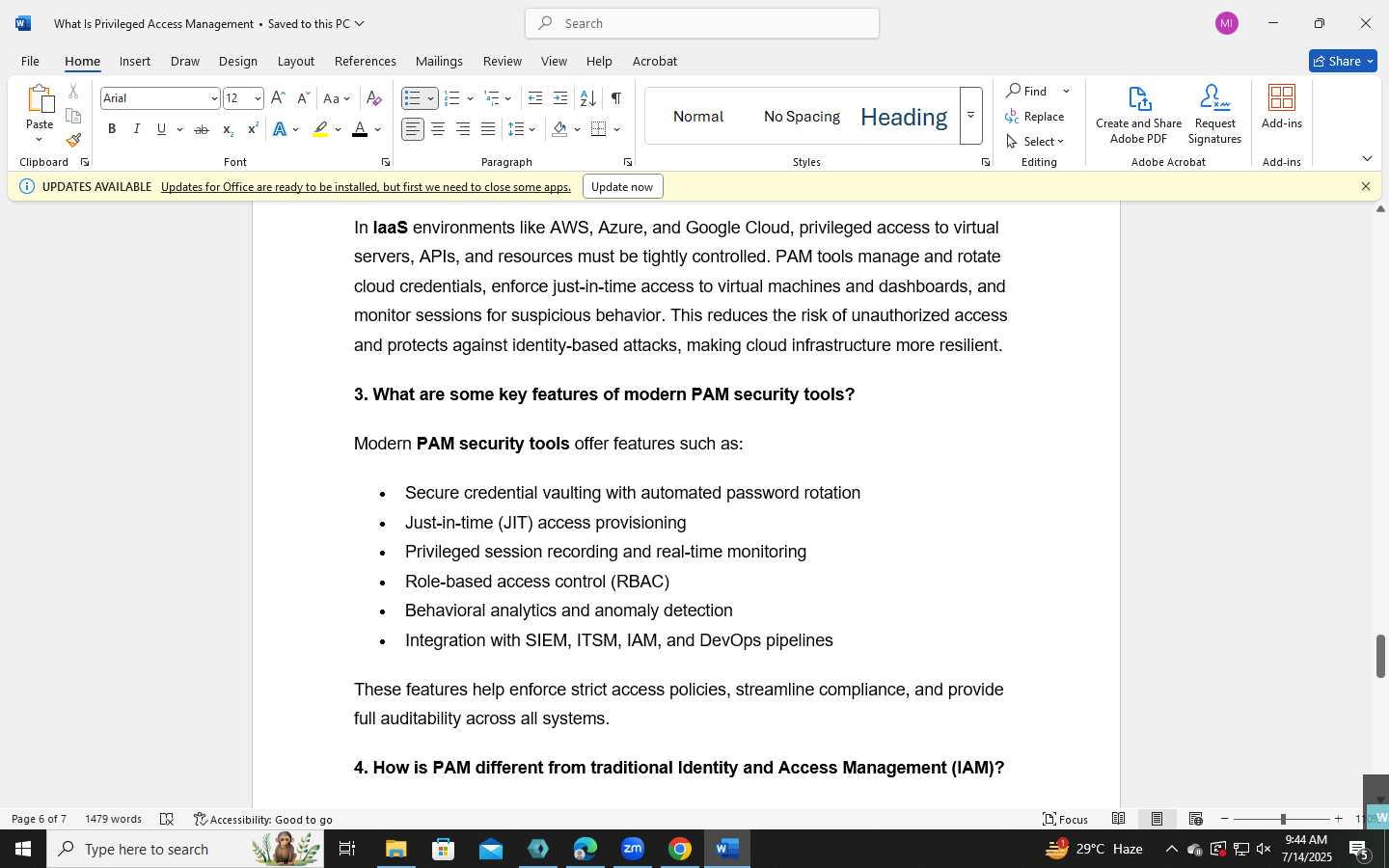
Task: Open the font name dropdown
Action: (x=213, y=98)
